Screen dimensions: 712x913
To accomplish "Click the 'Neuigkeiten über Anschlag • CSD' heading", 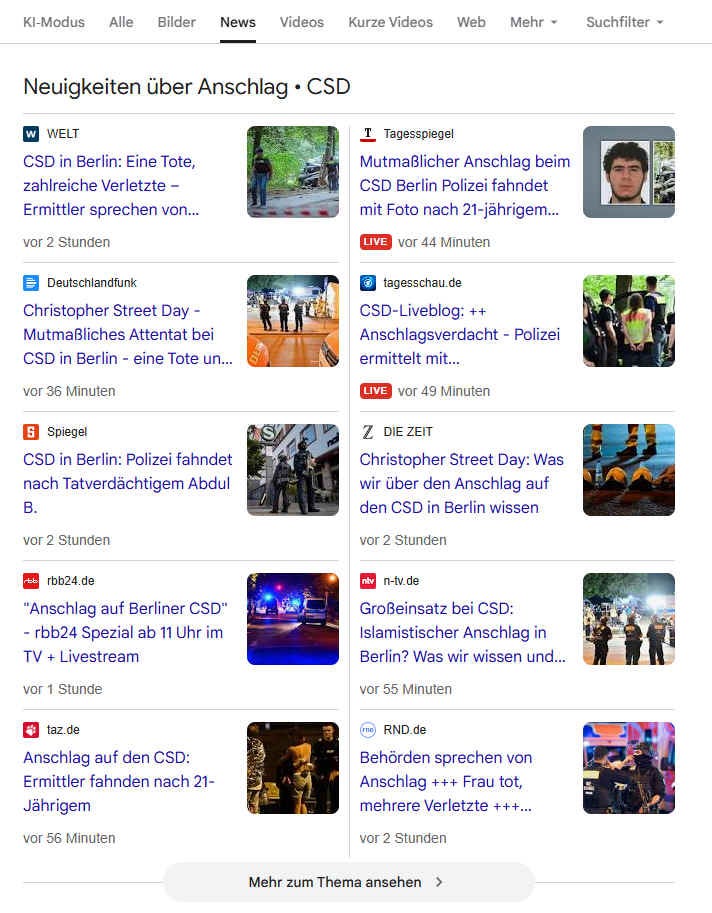I will (186, 87).
